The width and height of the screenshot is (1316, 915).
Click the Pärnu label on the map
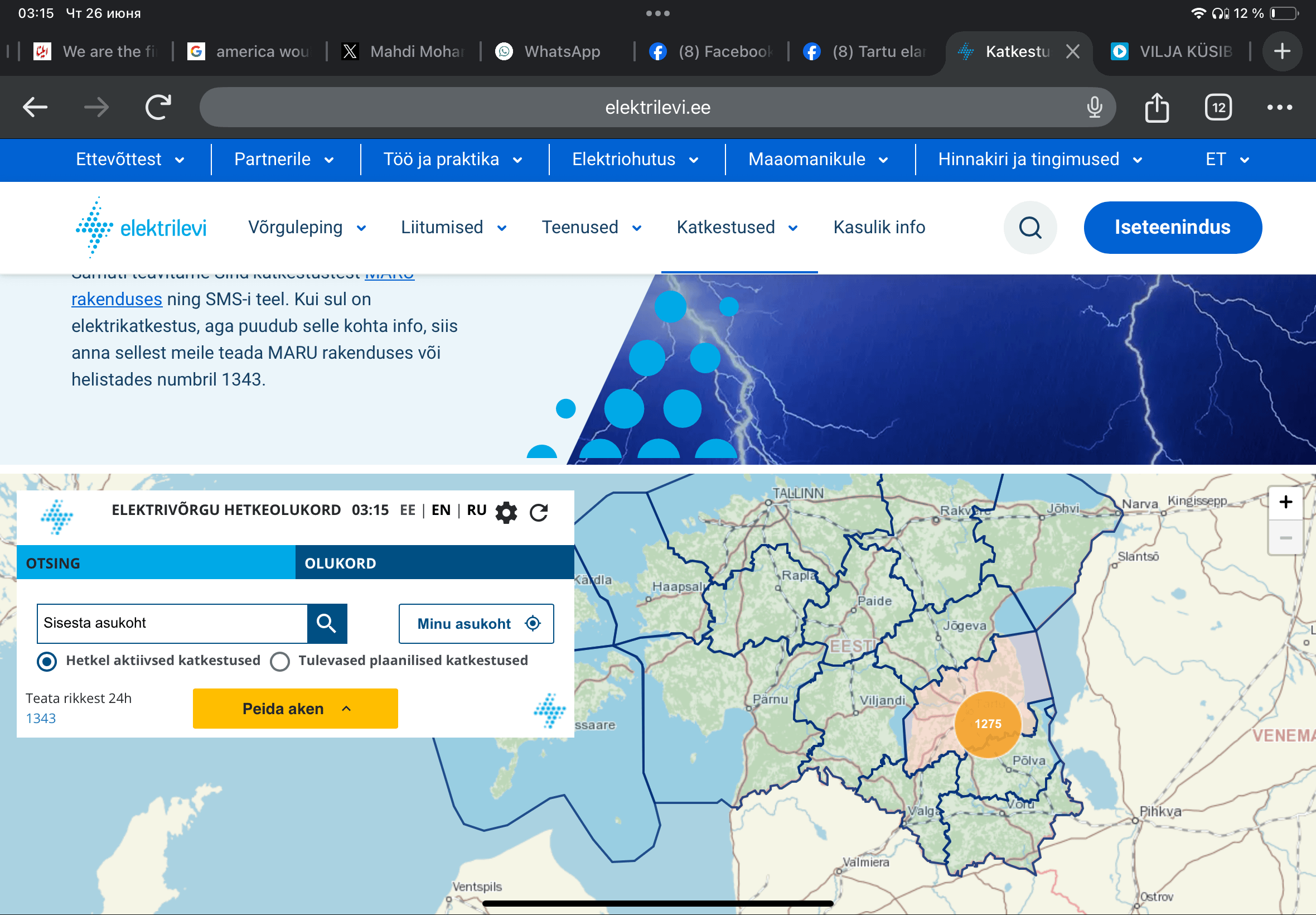point(770,699)
